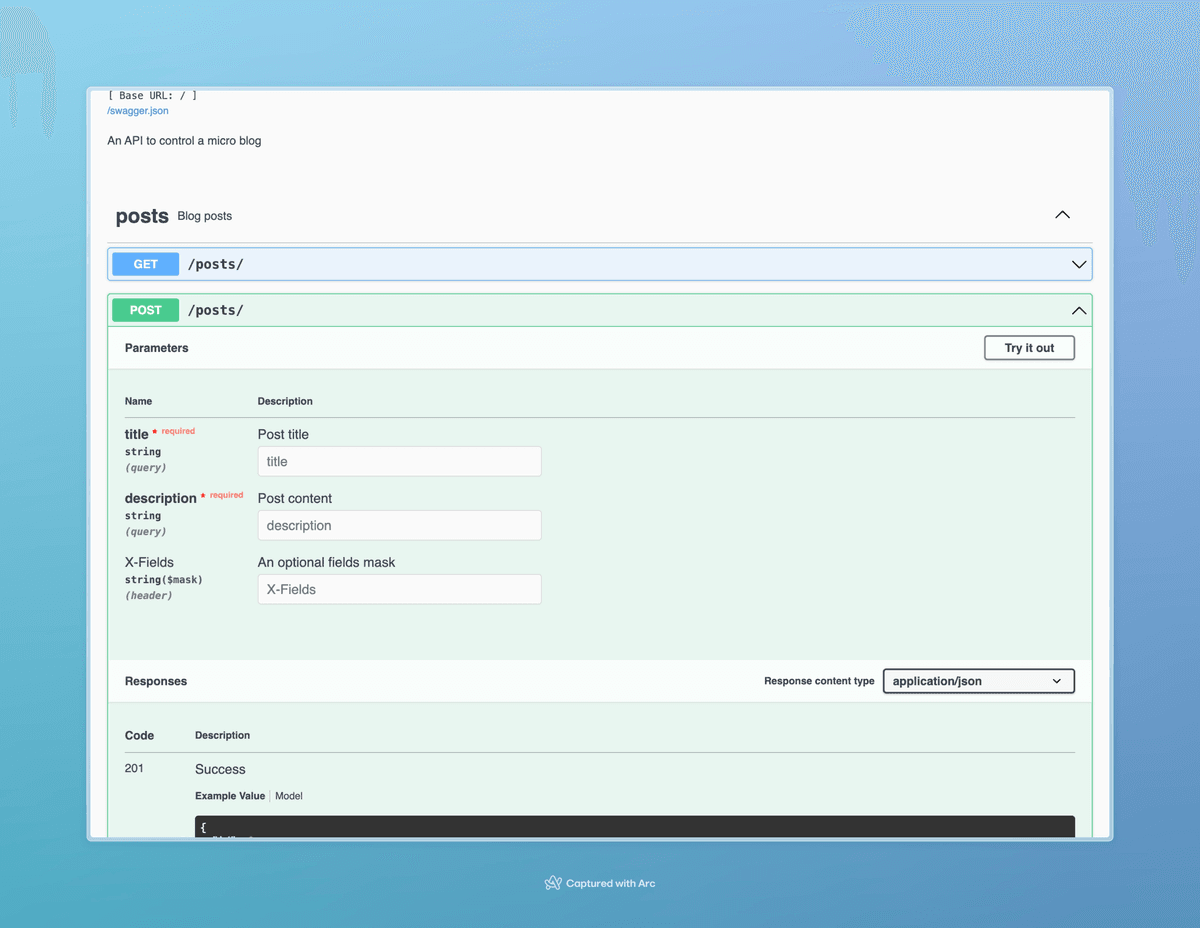This screenshot has width=1200, height=928.
Task: Collapse the POST /posts/ operation
Action: pos(1078,310)
